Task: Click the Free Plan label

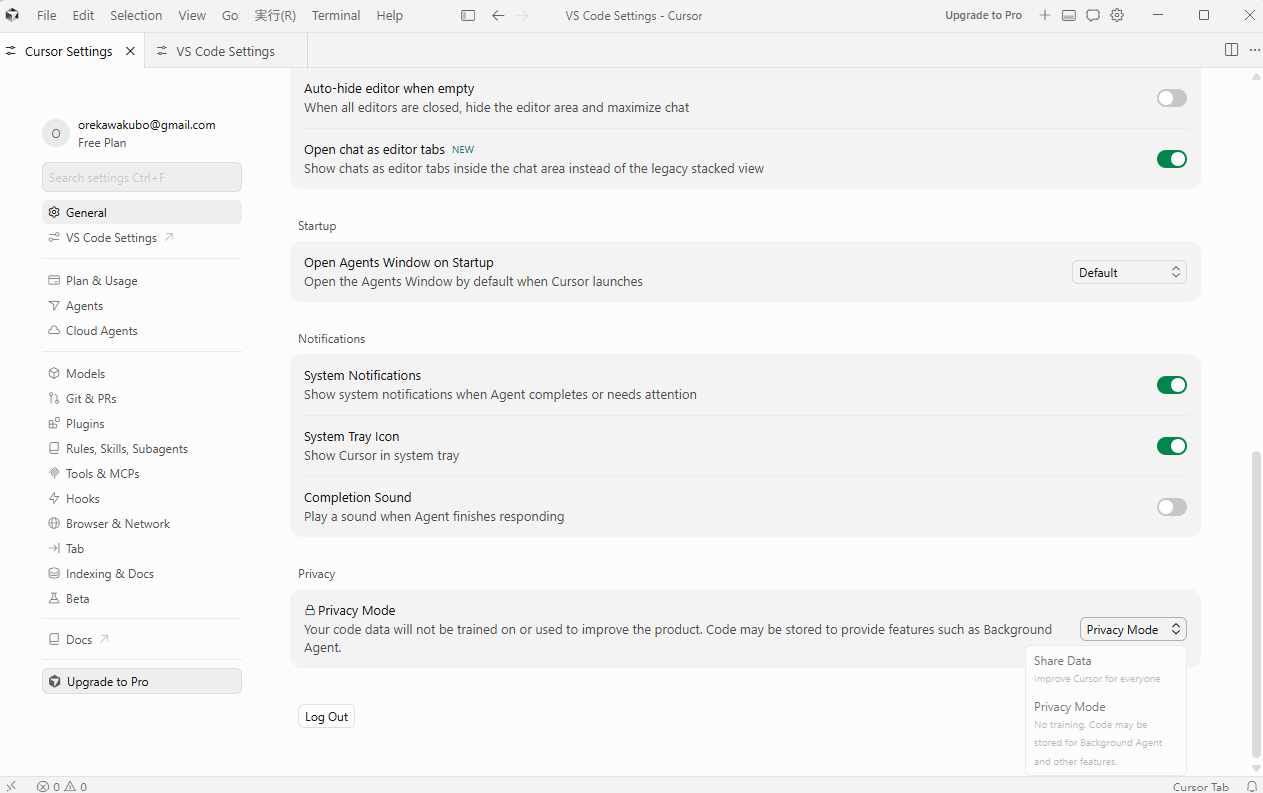Action: click(102, 143)
